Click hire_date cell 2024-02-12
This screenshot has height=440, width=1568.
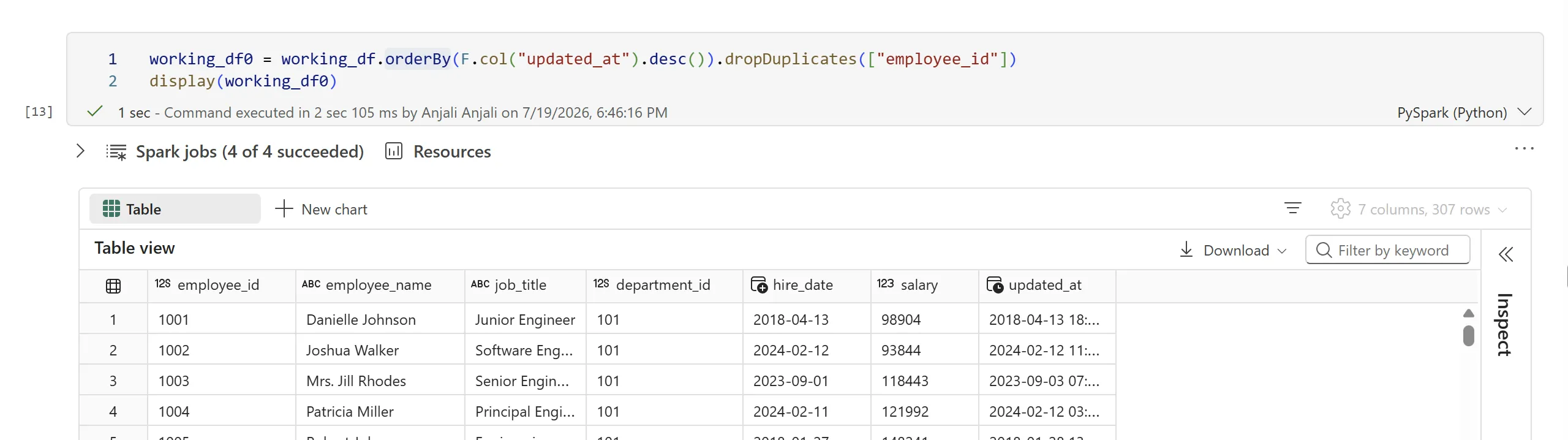pyautogui.click(x=807, y=350)
